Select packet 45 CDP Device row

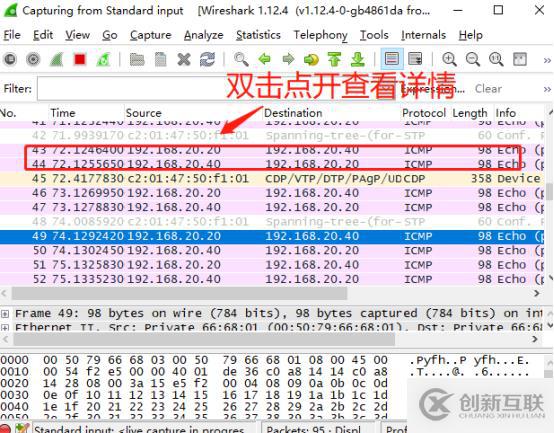tap(272, 178)
